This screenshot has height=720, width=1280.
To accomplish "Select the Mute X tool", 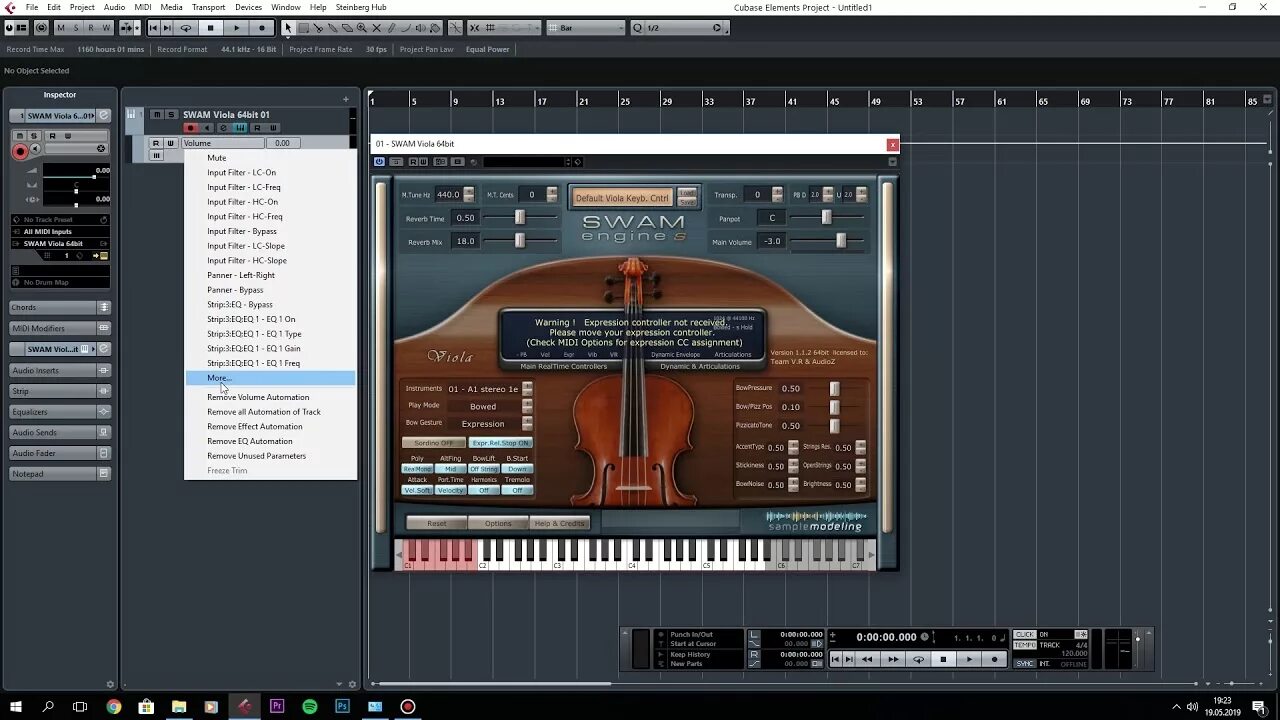I will 376,28.
